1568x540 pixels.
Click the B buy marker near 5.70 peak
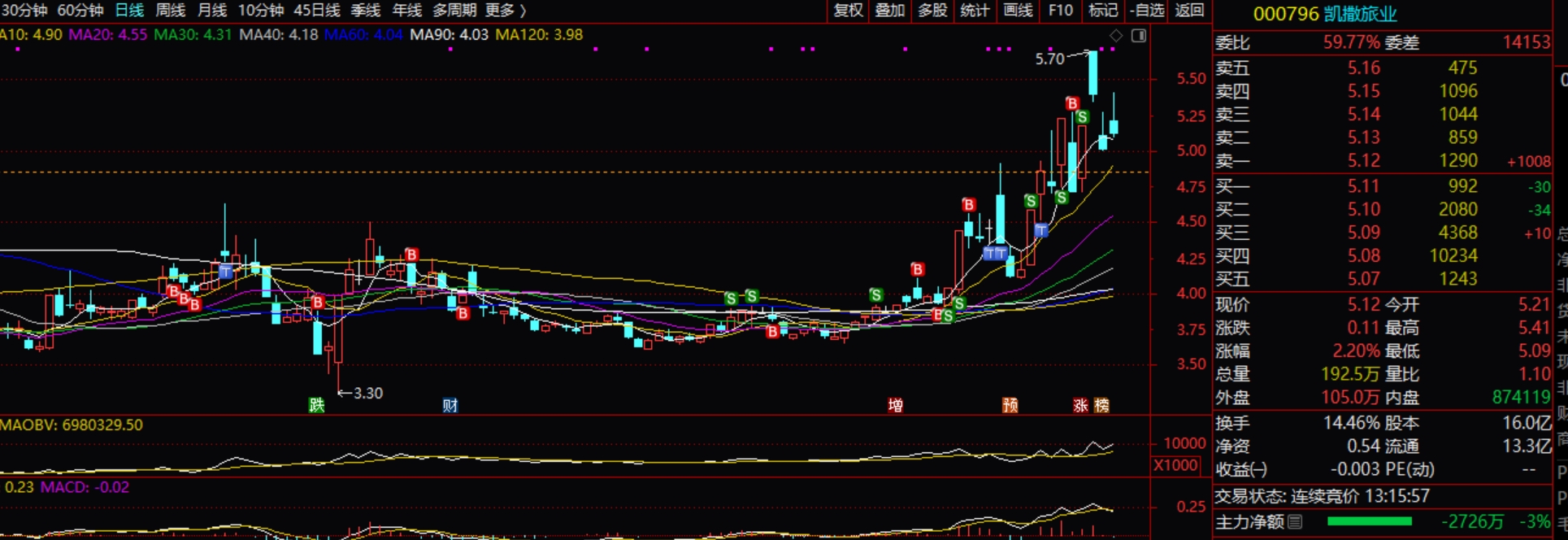tap(1072, 103)
